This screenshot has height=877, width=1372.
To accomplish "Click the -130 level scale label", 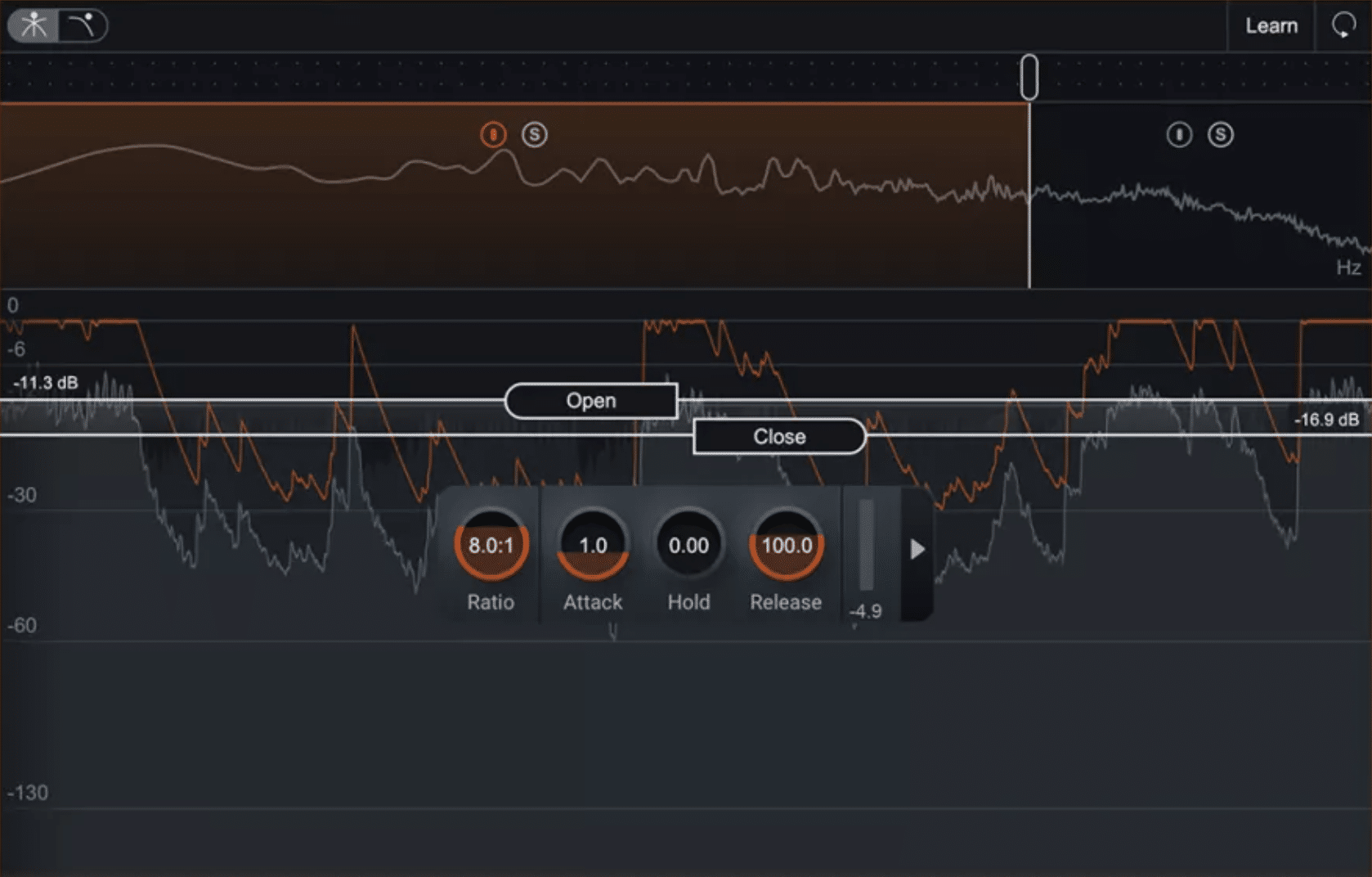I will tap(27, 793).
